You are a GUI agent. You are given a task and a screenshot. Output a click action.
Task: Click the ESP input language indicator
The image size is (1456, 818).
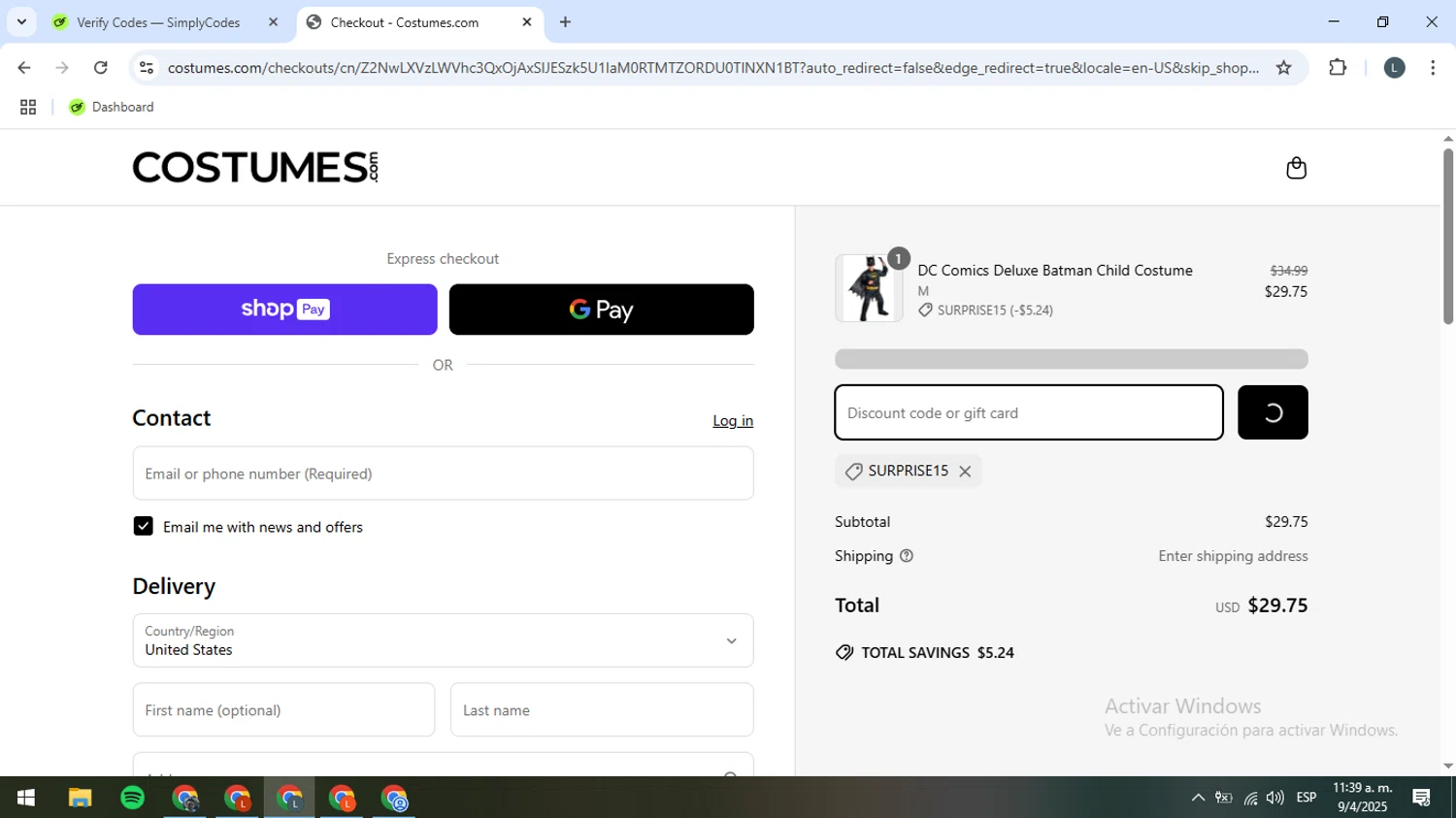pos(1307,798)
